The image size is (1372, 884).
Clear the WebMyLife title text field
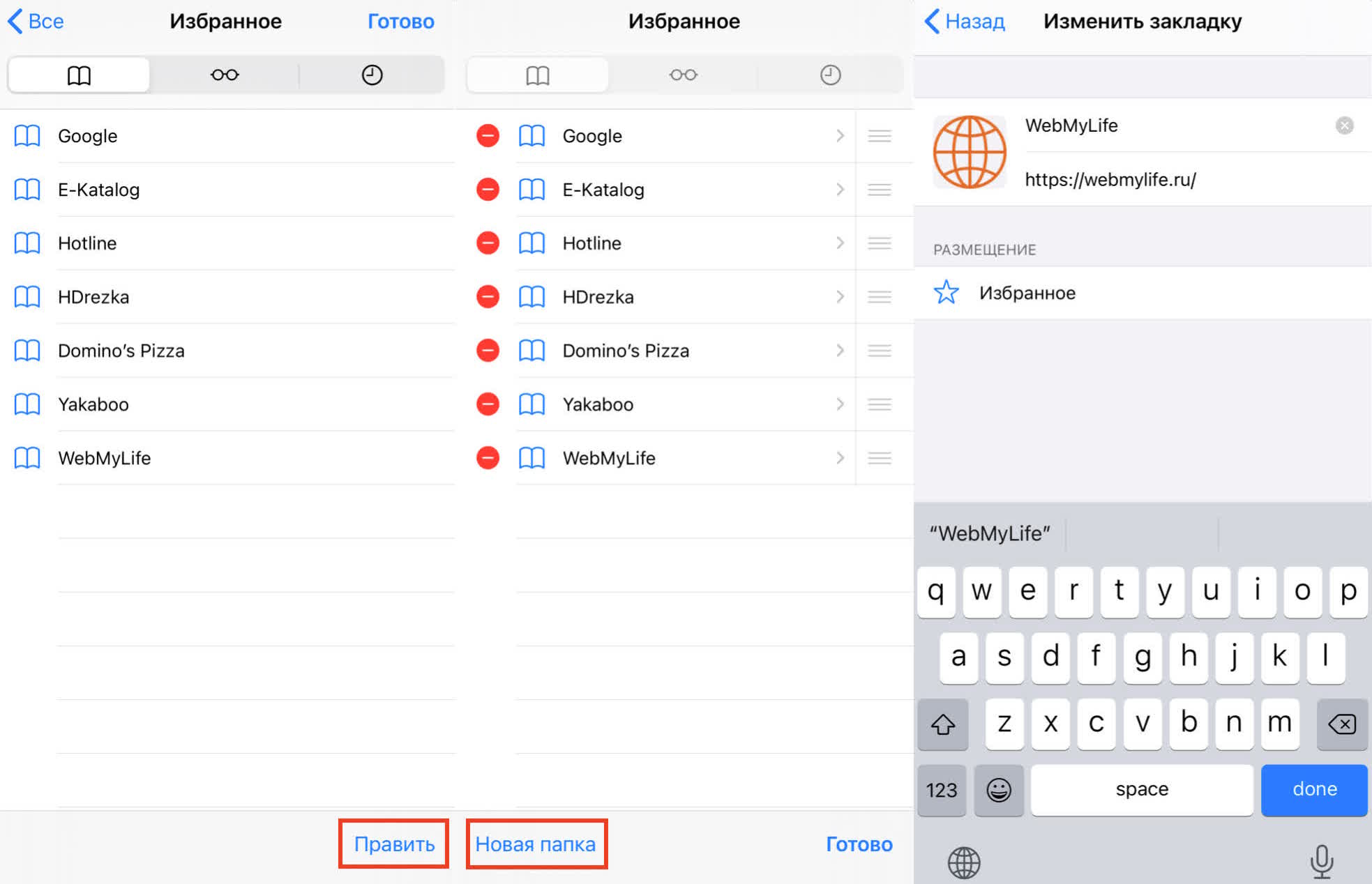pos(1344,125)
